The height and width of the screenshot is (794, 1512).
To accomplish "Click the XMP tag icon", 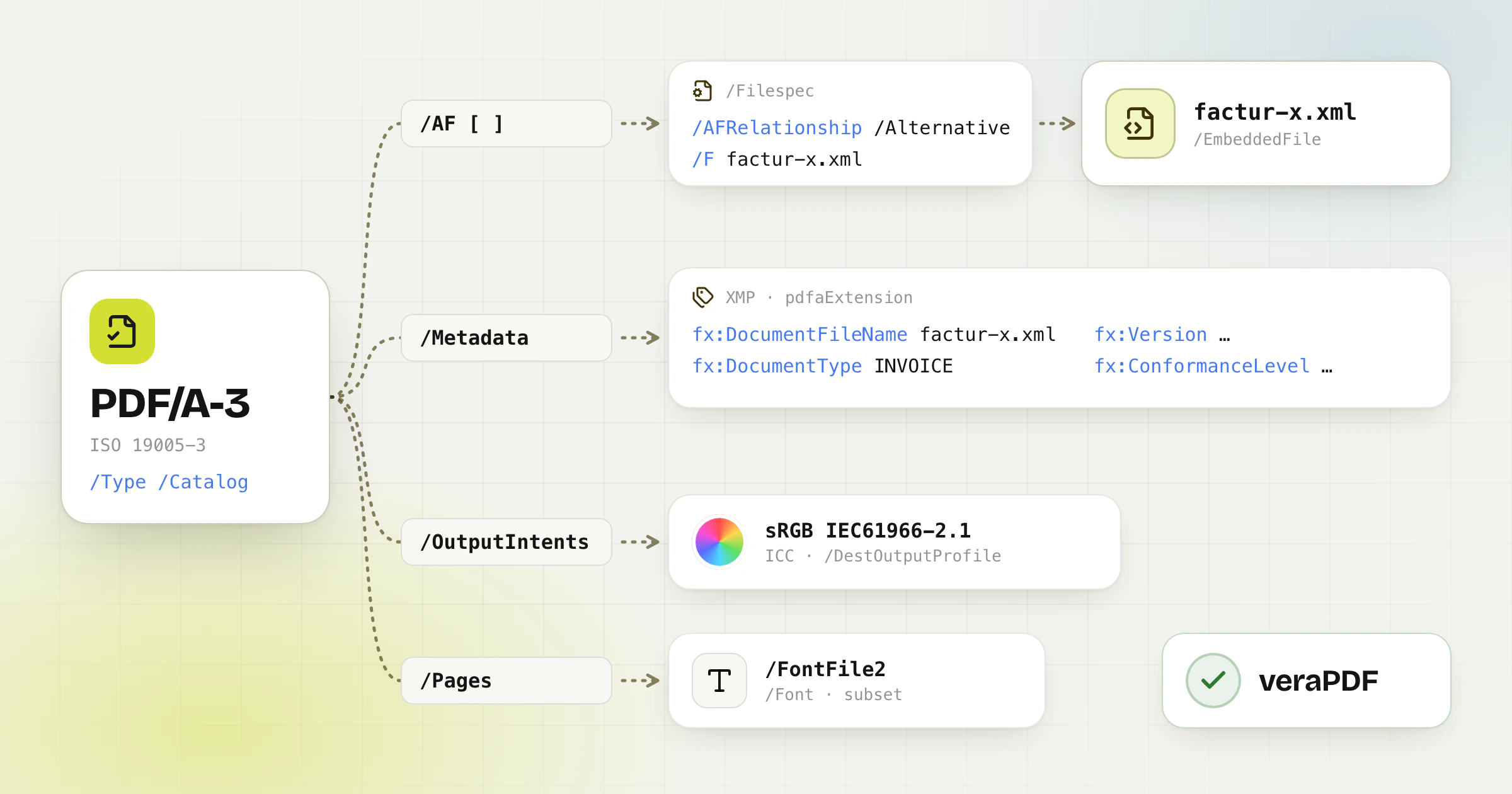I will [x=702, y=297].
